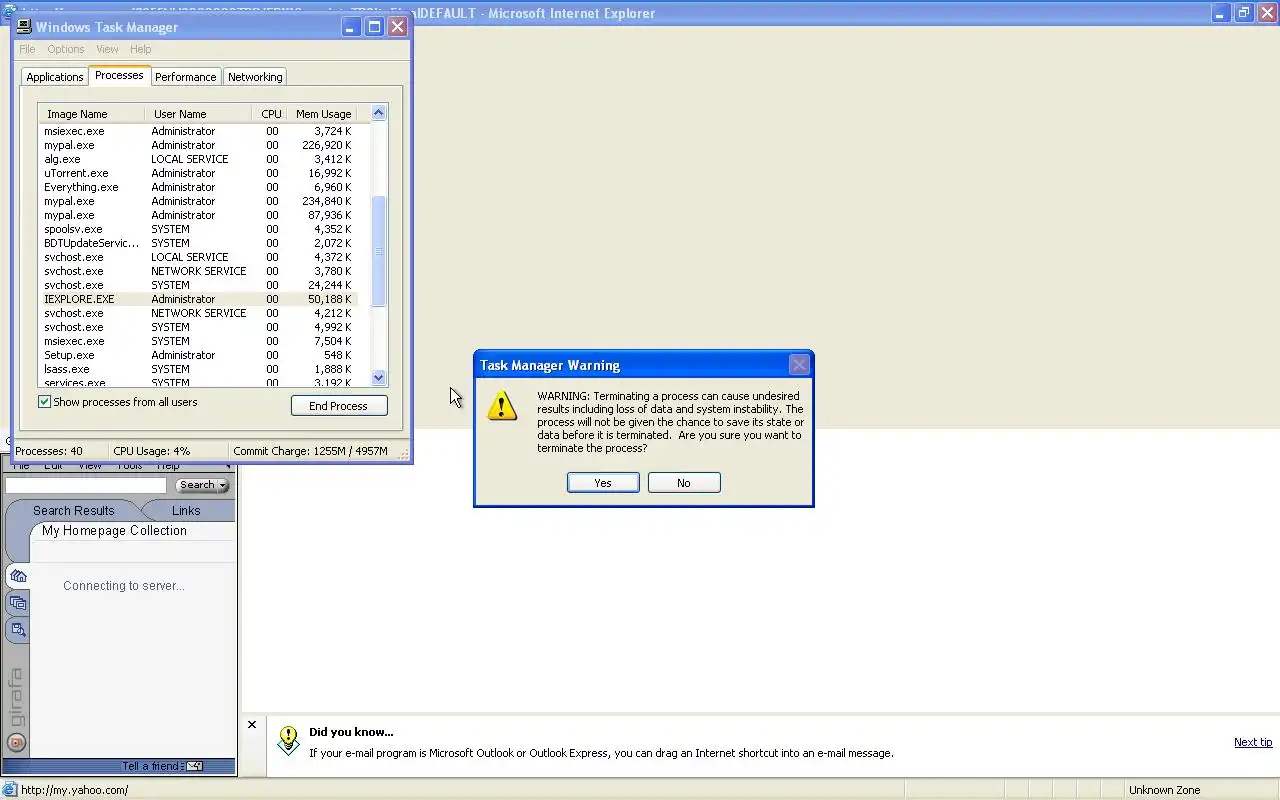
Task: Click the Processes: 40 status entry
Action: coord(49,451)
